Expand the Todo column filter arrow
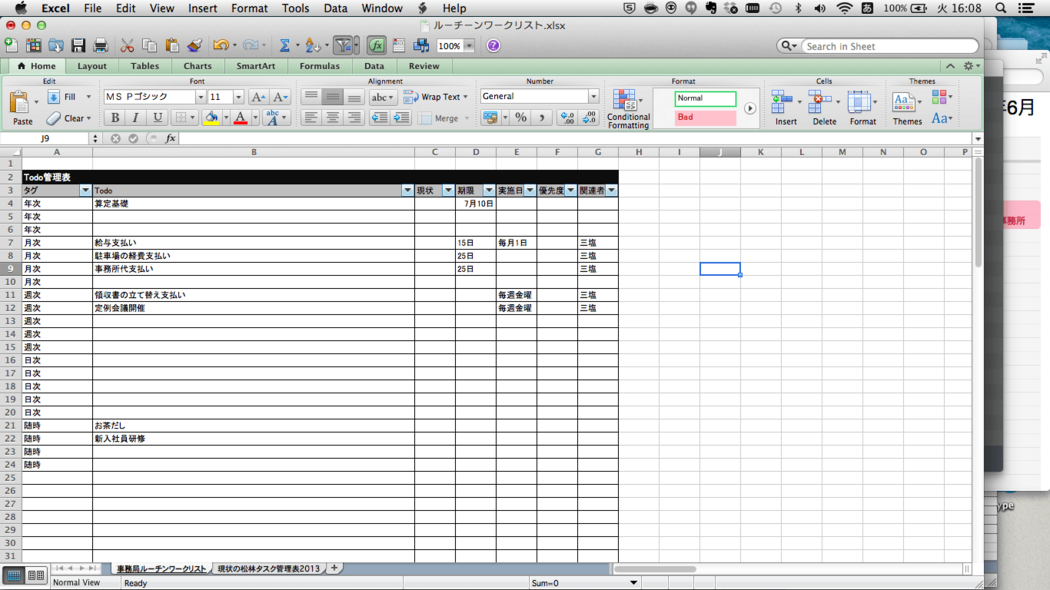This screenshot has width=1050, height=590. pyautogui.click(x=407, y=190)
